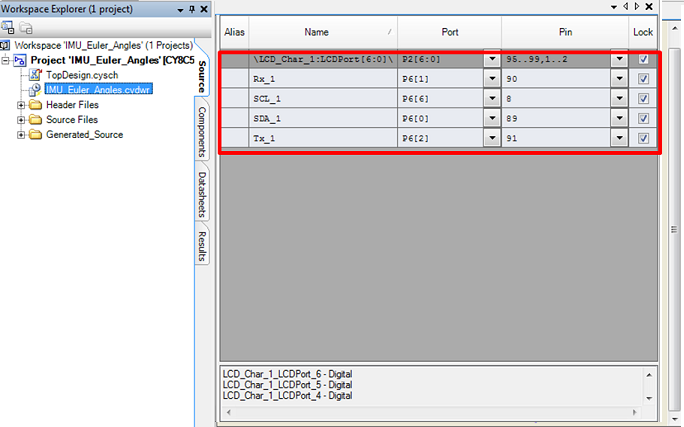Expand the Generated_Source folder
Image resolution: width=684 pixels, height=427 pixels.
pos(21,134)
